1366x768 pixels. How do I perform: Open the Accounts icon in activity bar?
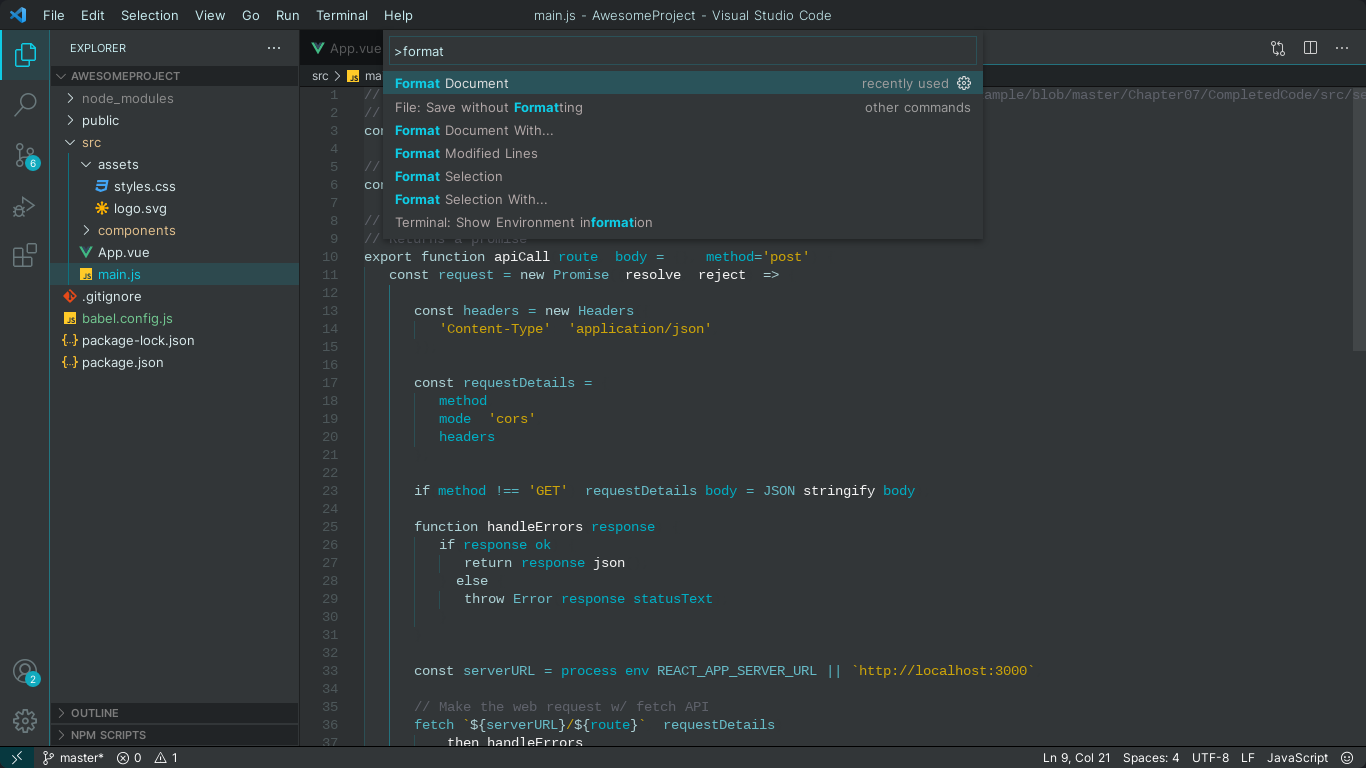click(25, 672)
